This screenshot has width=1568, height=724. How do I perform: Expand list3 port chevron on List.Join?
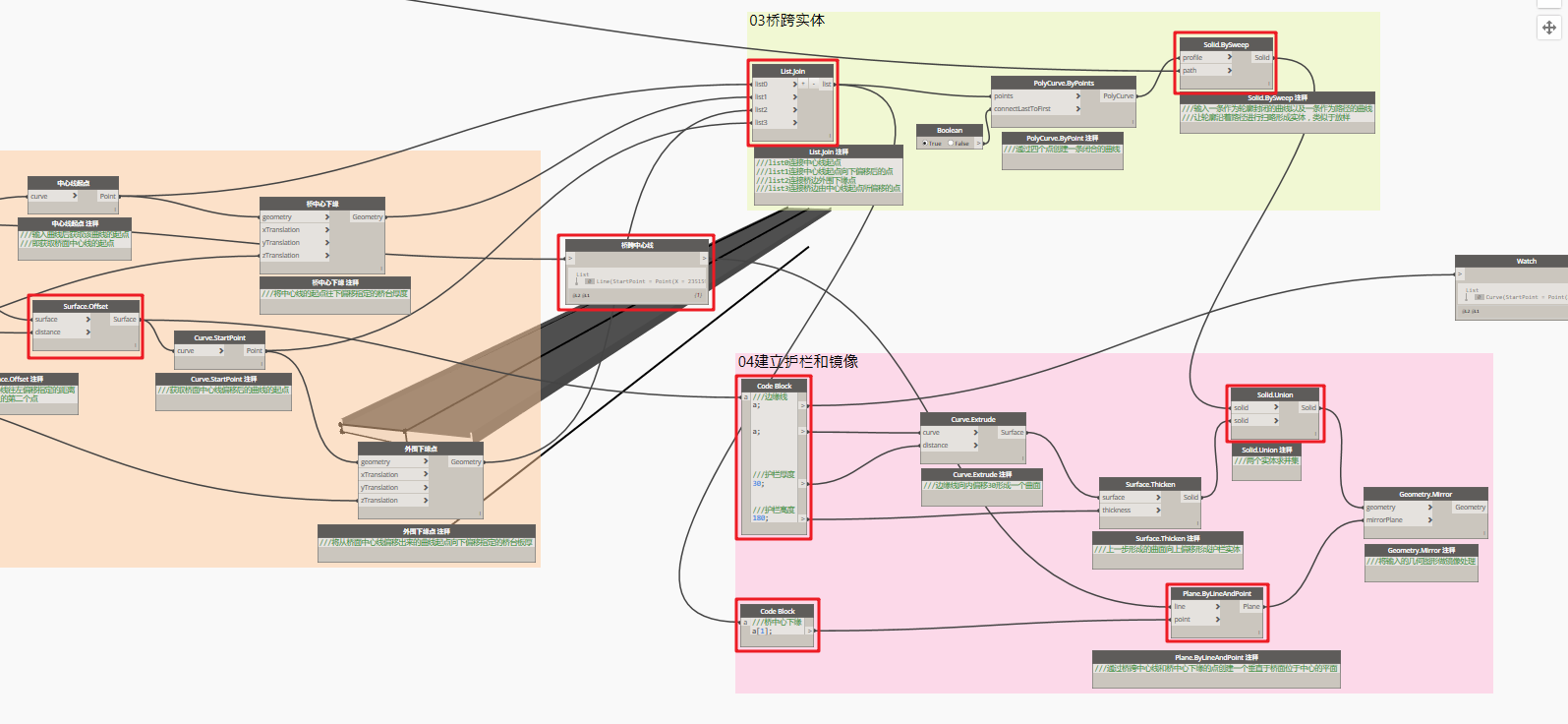click(795, 123)
